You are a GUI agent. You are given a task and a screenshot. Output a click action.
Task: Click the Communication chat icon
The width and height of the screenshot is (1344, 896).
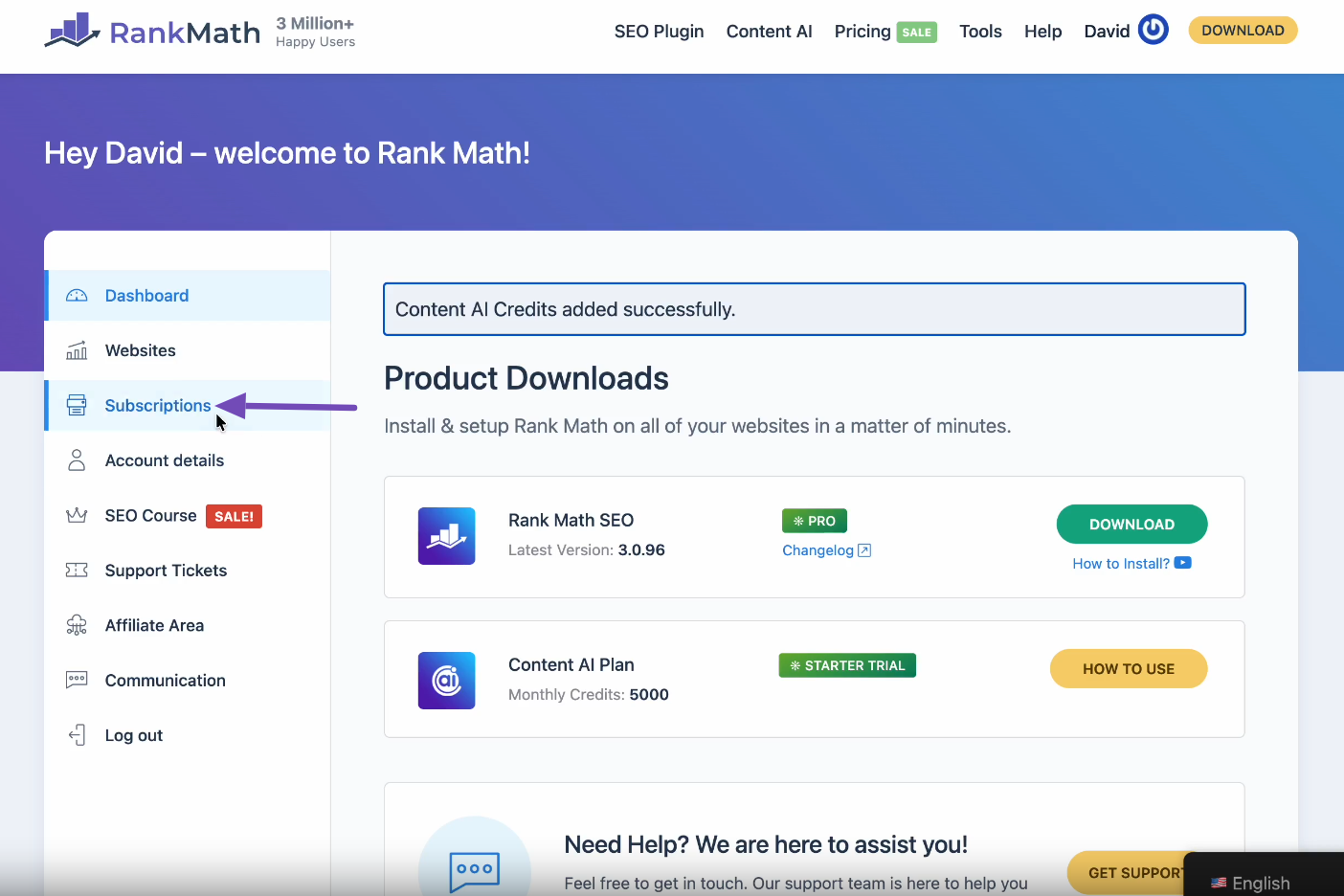coord(77,681)
